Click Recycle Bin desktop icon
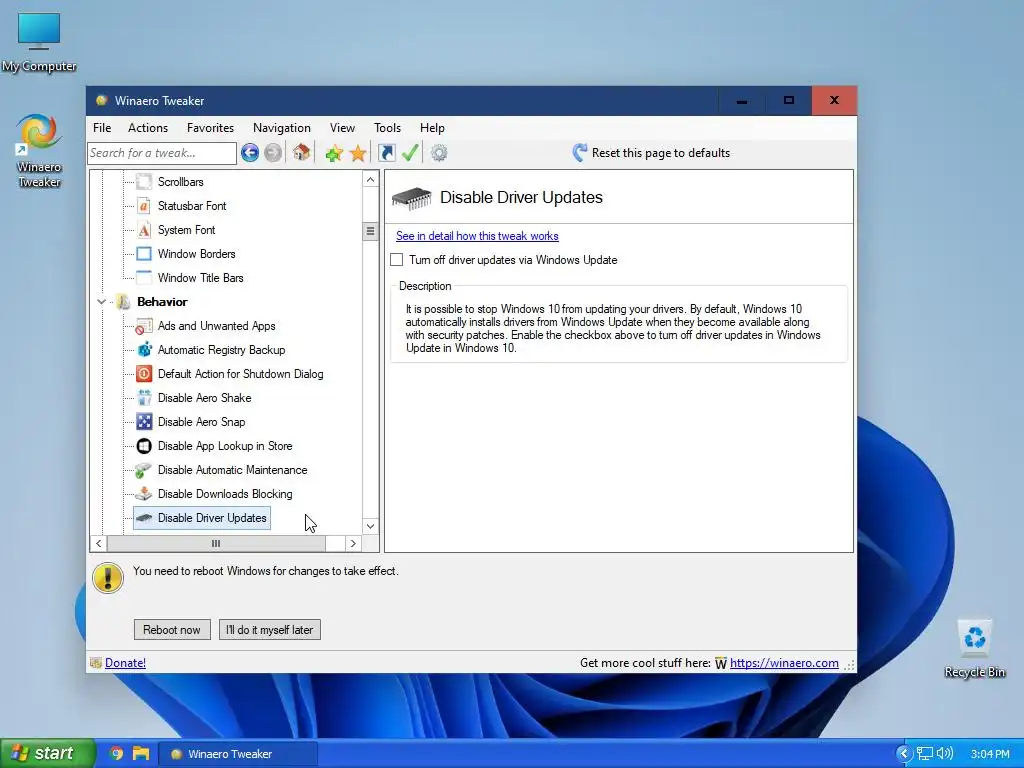Screen dimensions: 1024x768 [974, 648]
